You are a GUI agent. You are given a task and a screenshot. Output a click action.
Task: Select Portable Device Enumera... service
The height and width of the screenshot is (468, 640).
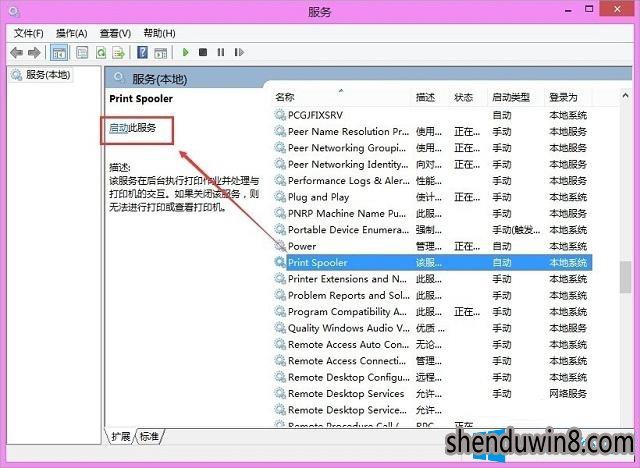pyautogui.click(x=433, y=230)
